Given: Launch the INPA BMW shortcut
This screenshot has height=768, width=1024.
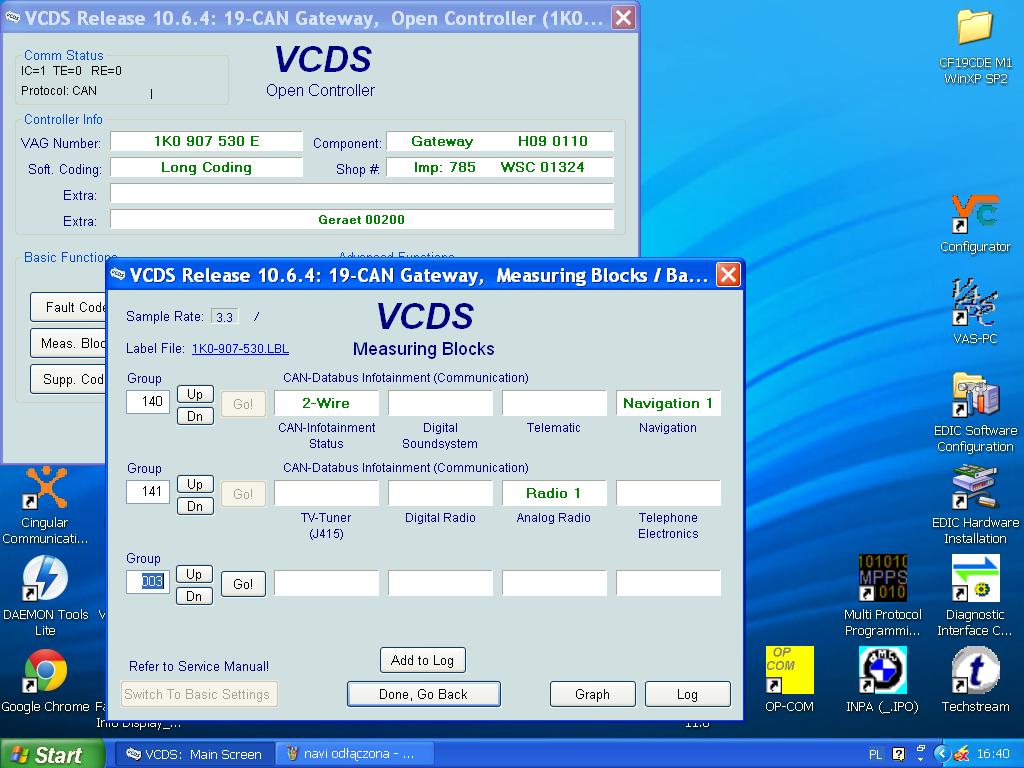Looking at the screenshot, I should [882, 679].
